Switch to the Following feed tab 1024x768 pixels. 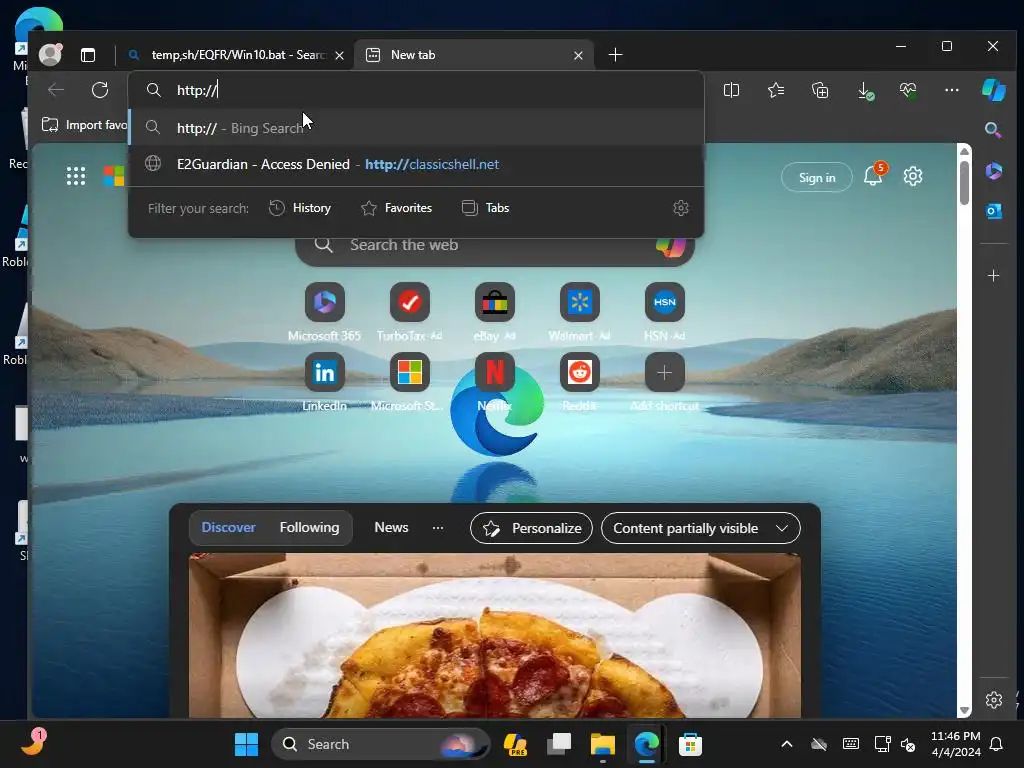click(310, 527)
